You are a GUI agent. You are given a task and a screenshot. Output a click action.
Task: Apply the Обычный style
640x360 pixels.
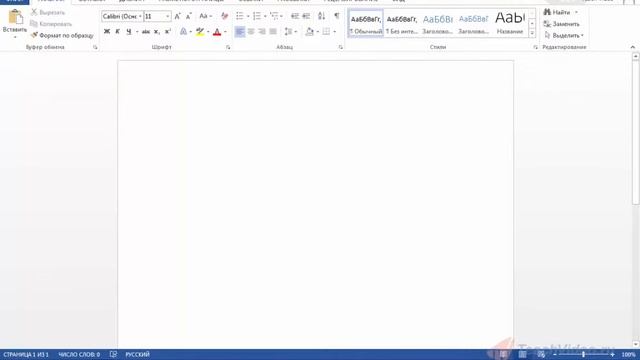tap(366, 23)
